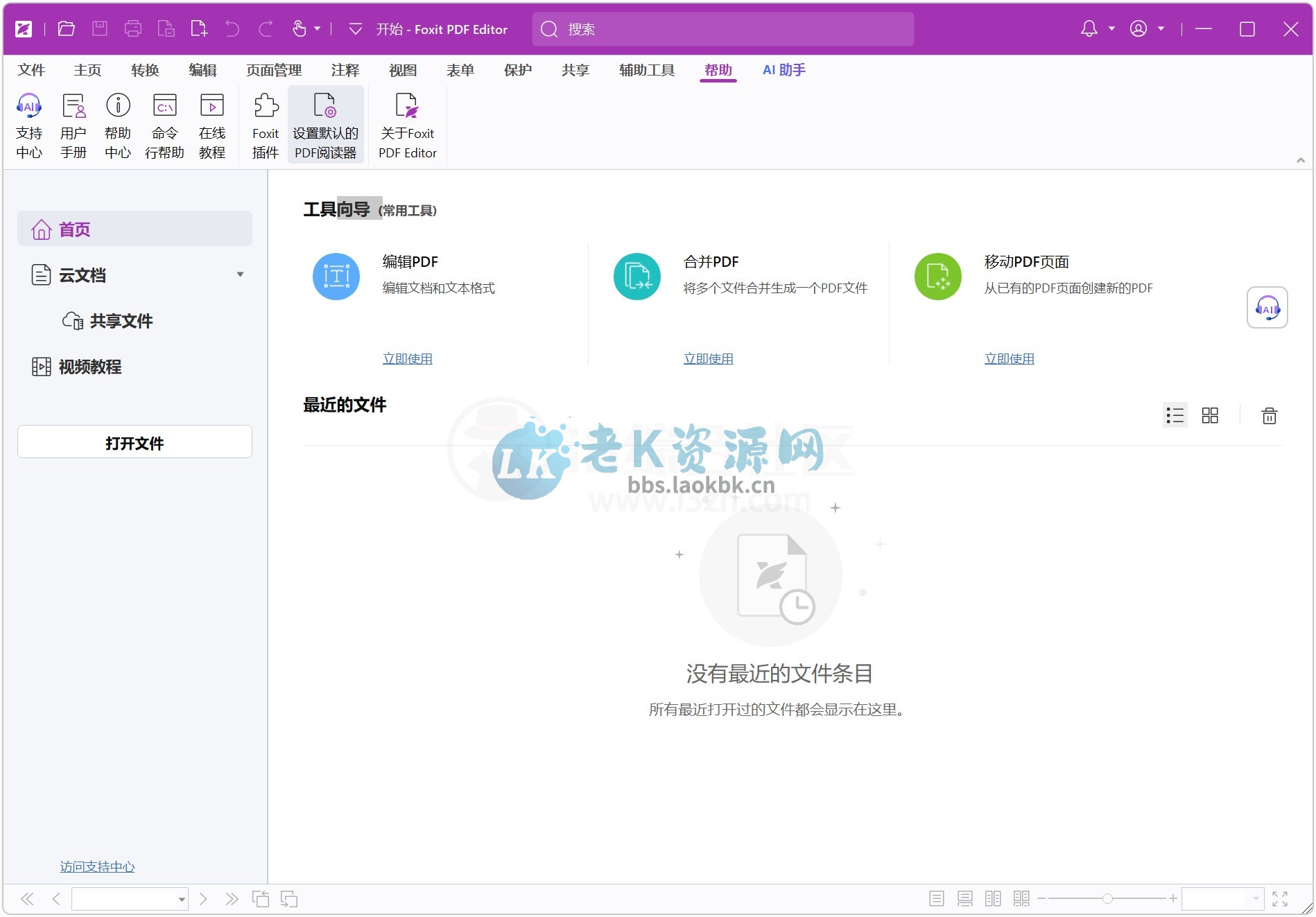The width and height of the screenshot is (1316, 917).
Task: Open Foxit Plugins (Foxit插件)
Action: [266, 125]
